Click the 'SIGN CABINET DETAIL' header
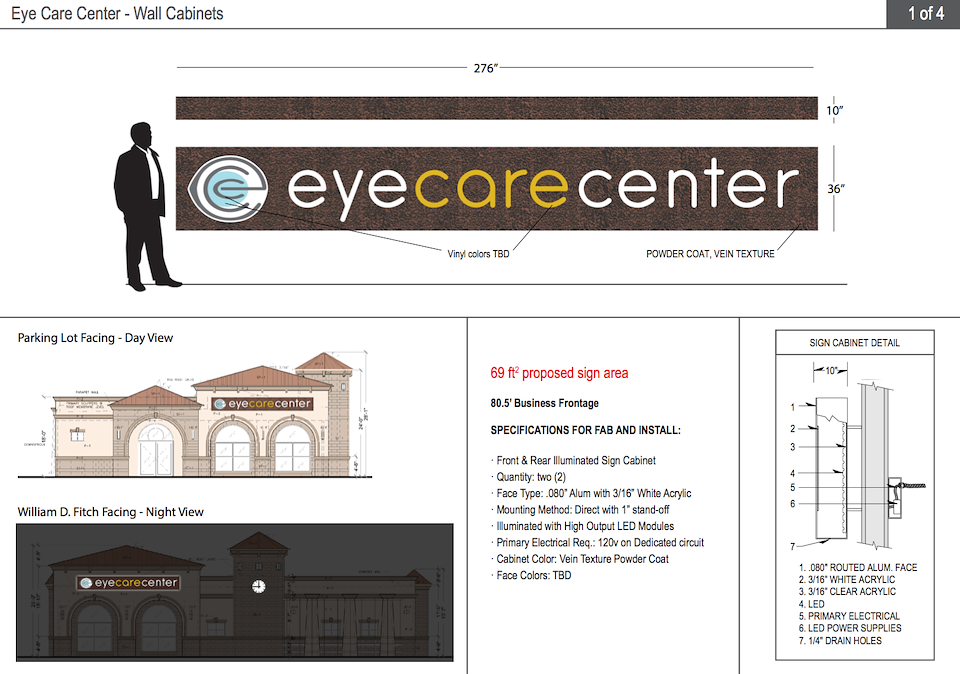Image resolution: width=960 pixels, height=674 pixels. [855, 343]
